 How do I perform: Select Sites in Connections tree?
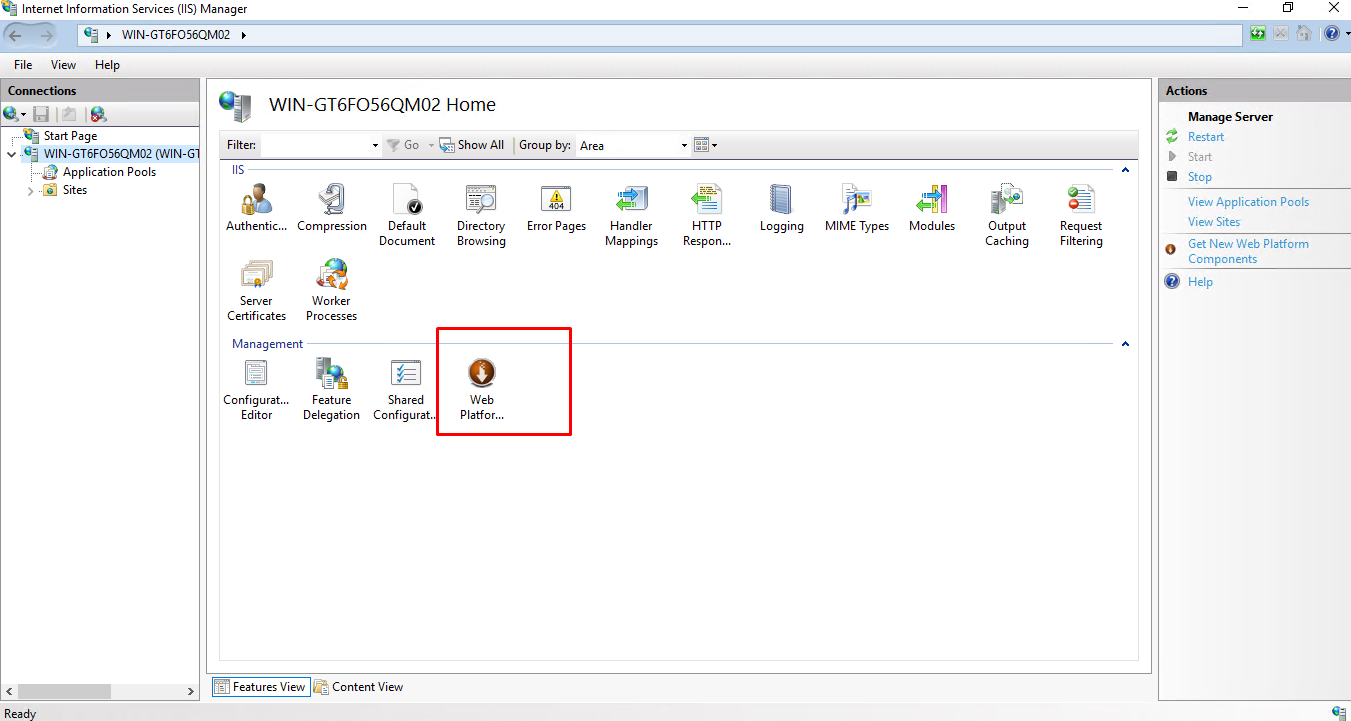(75, 190)
